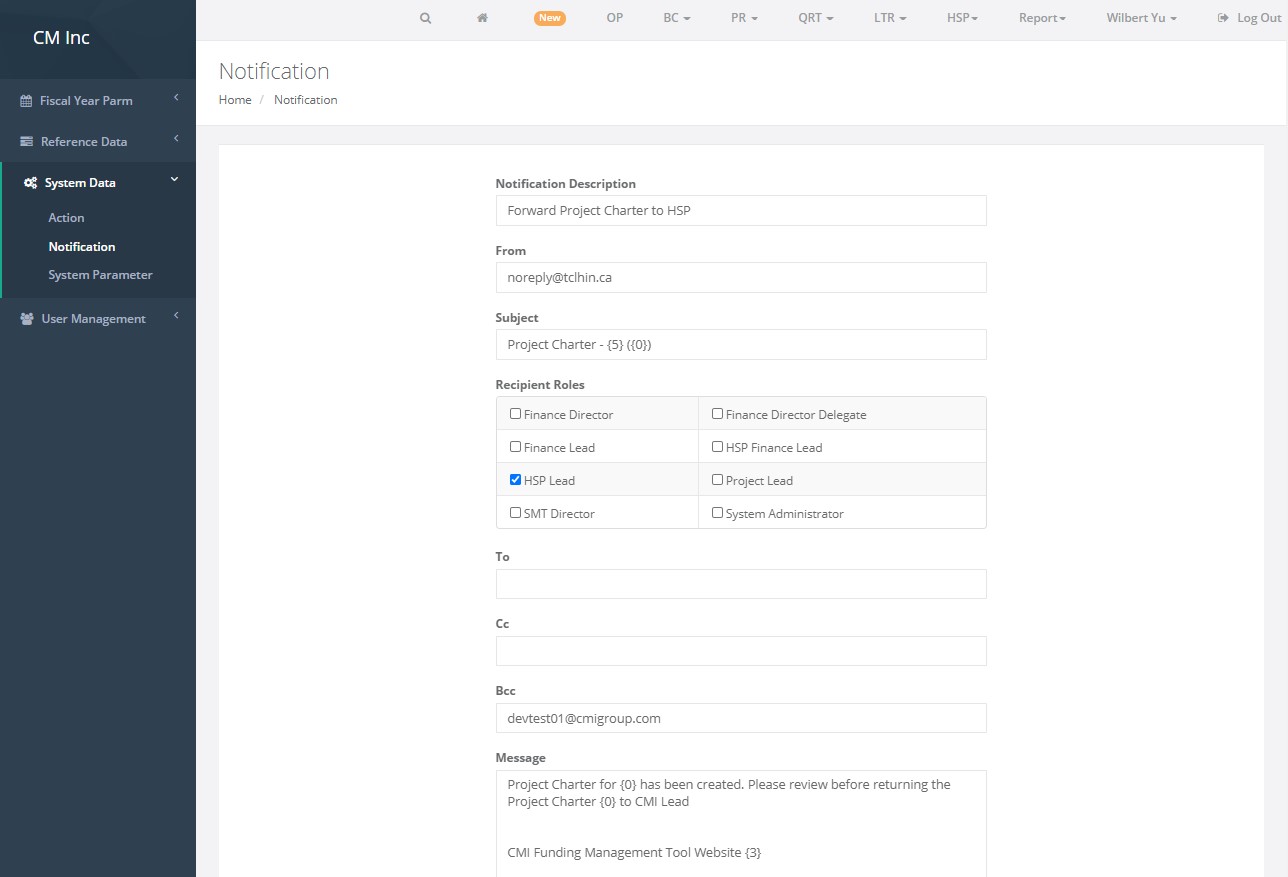Open the Action sidebar item
Screen dimensions: 1288x877
[66, 218]
